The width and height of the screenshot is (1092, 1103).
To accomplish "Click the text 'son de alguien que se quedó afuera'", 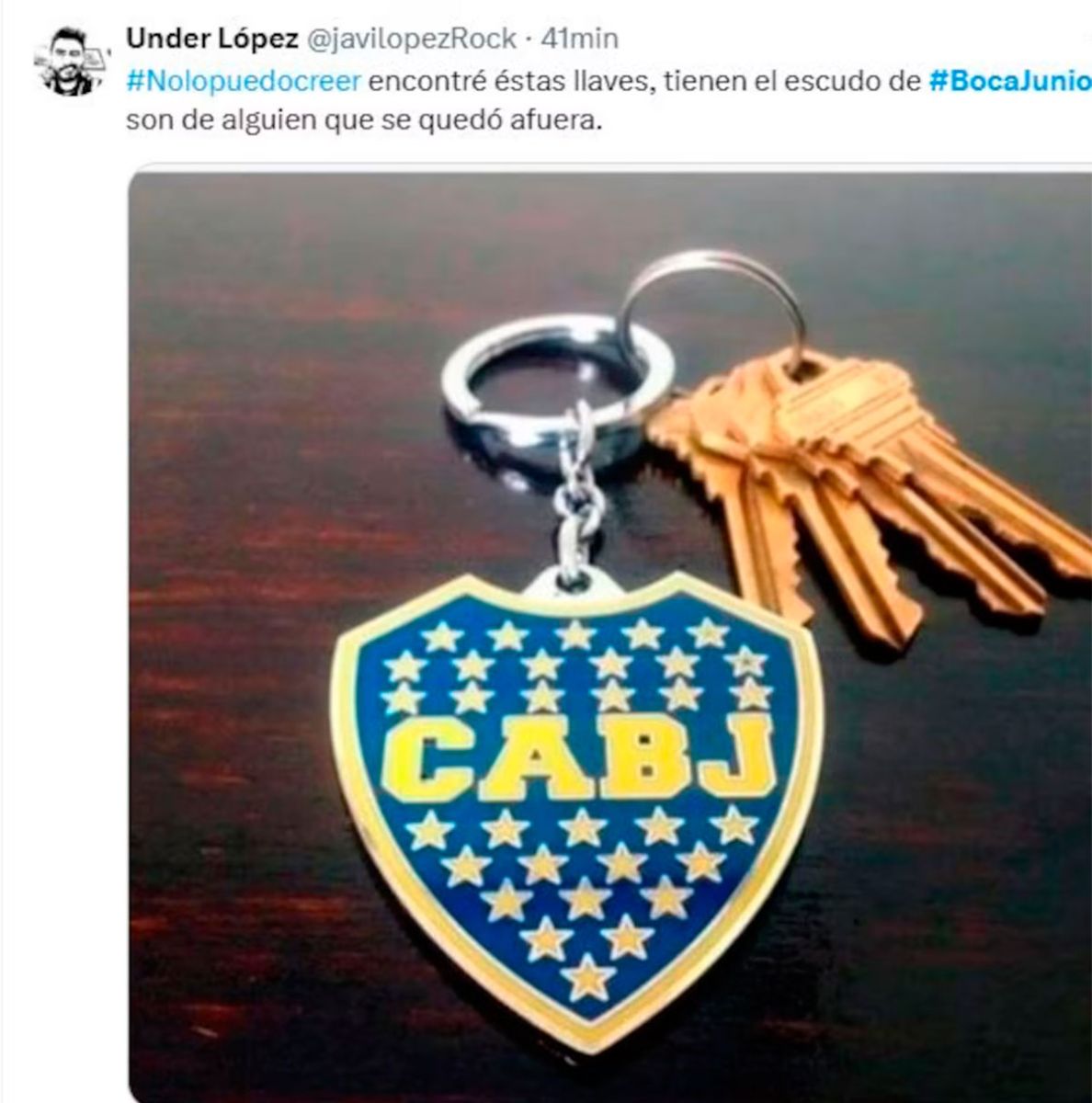I will pyautogui.click(x=363, y=120).
